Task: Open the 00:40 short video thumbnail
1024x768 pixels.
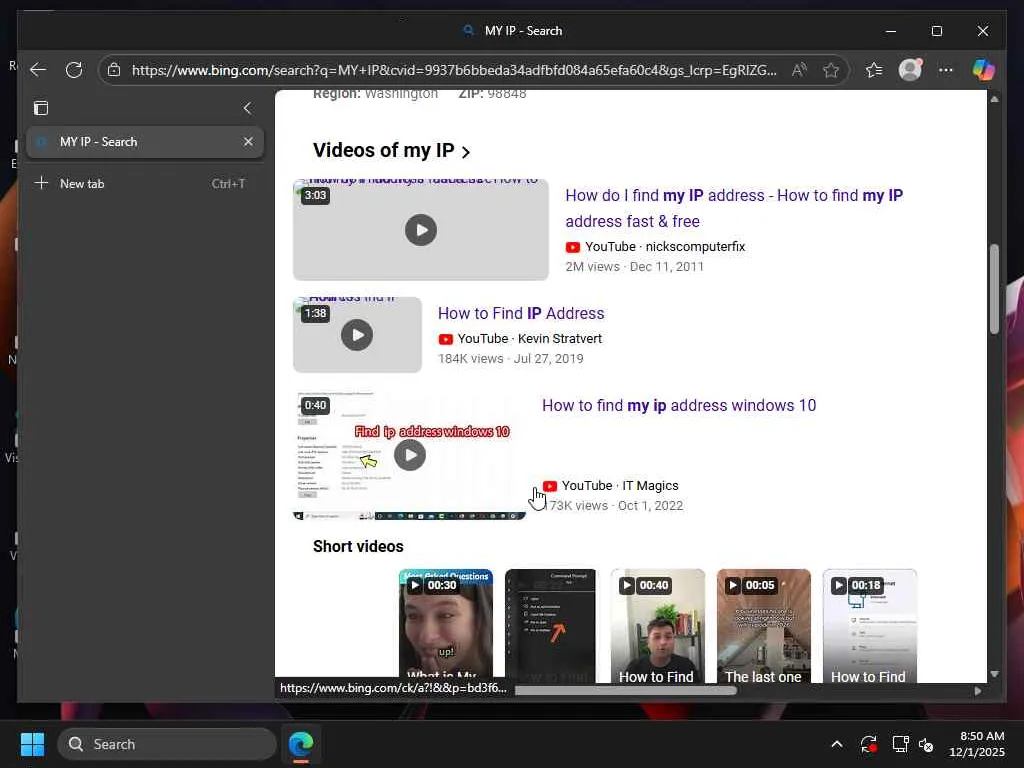Action: [x=658, y=626]
